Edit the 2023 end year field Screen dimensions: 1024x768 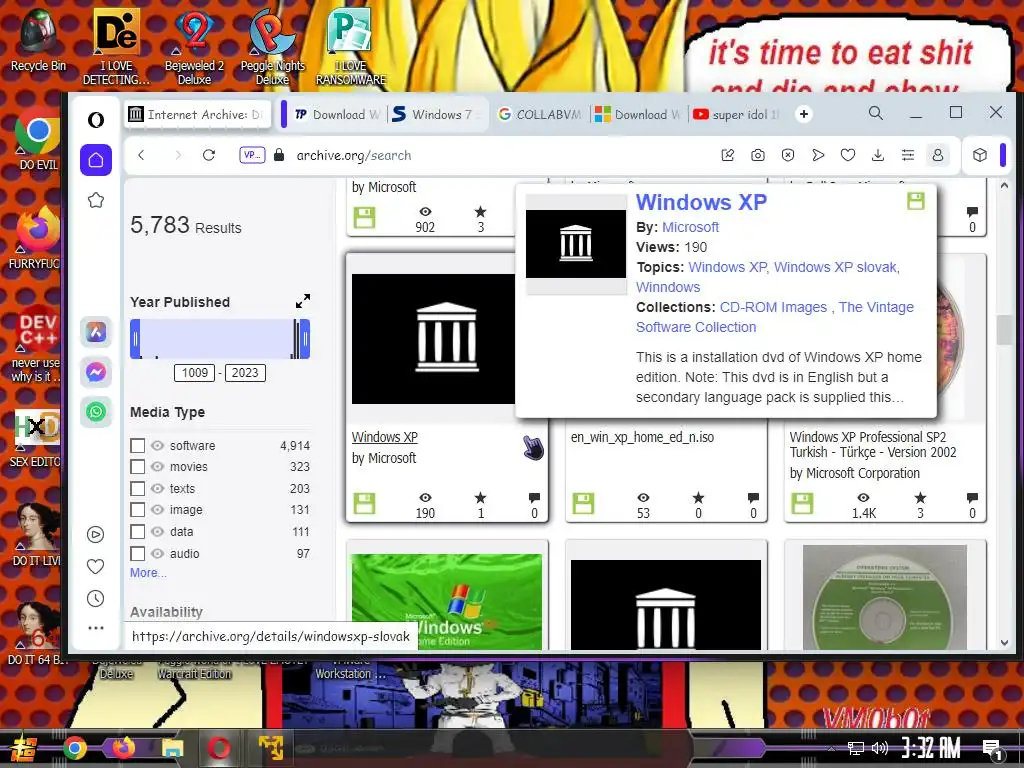pos(245,373)
